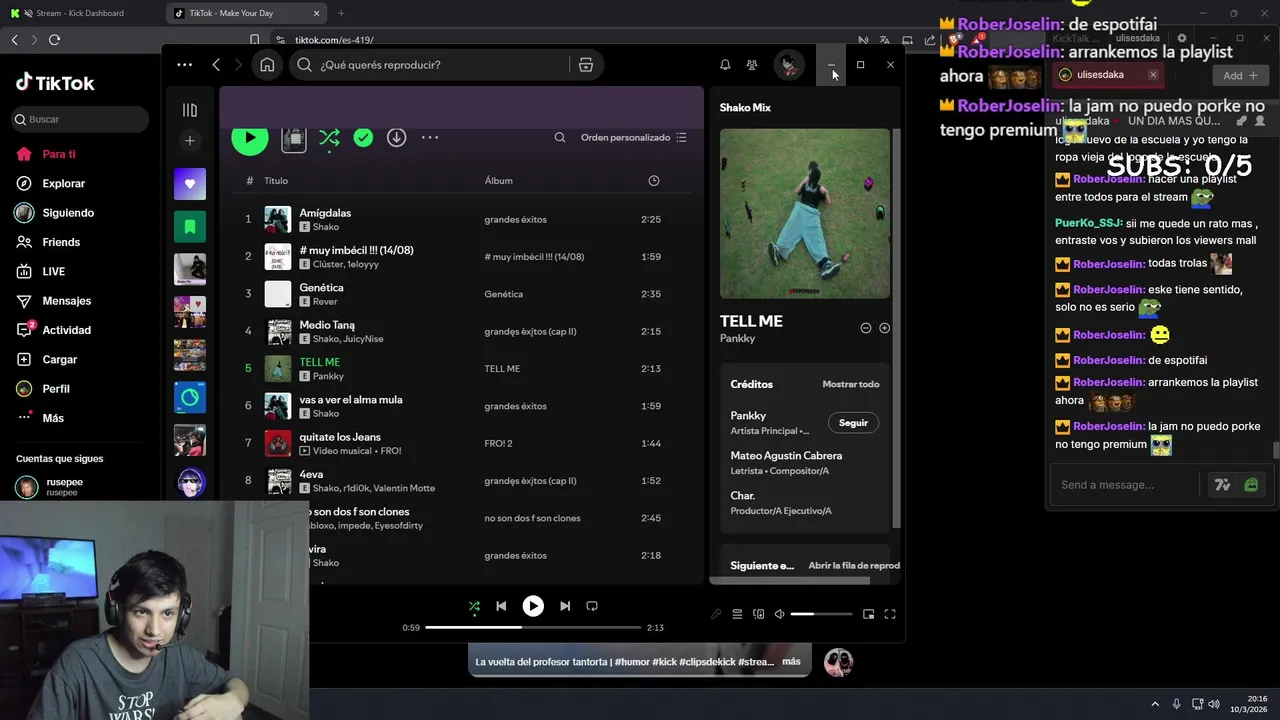Open Spotify notifications bell
Screen dimensions: 1280x720
pyautogui.click(x=725, y=65)
